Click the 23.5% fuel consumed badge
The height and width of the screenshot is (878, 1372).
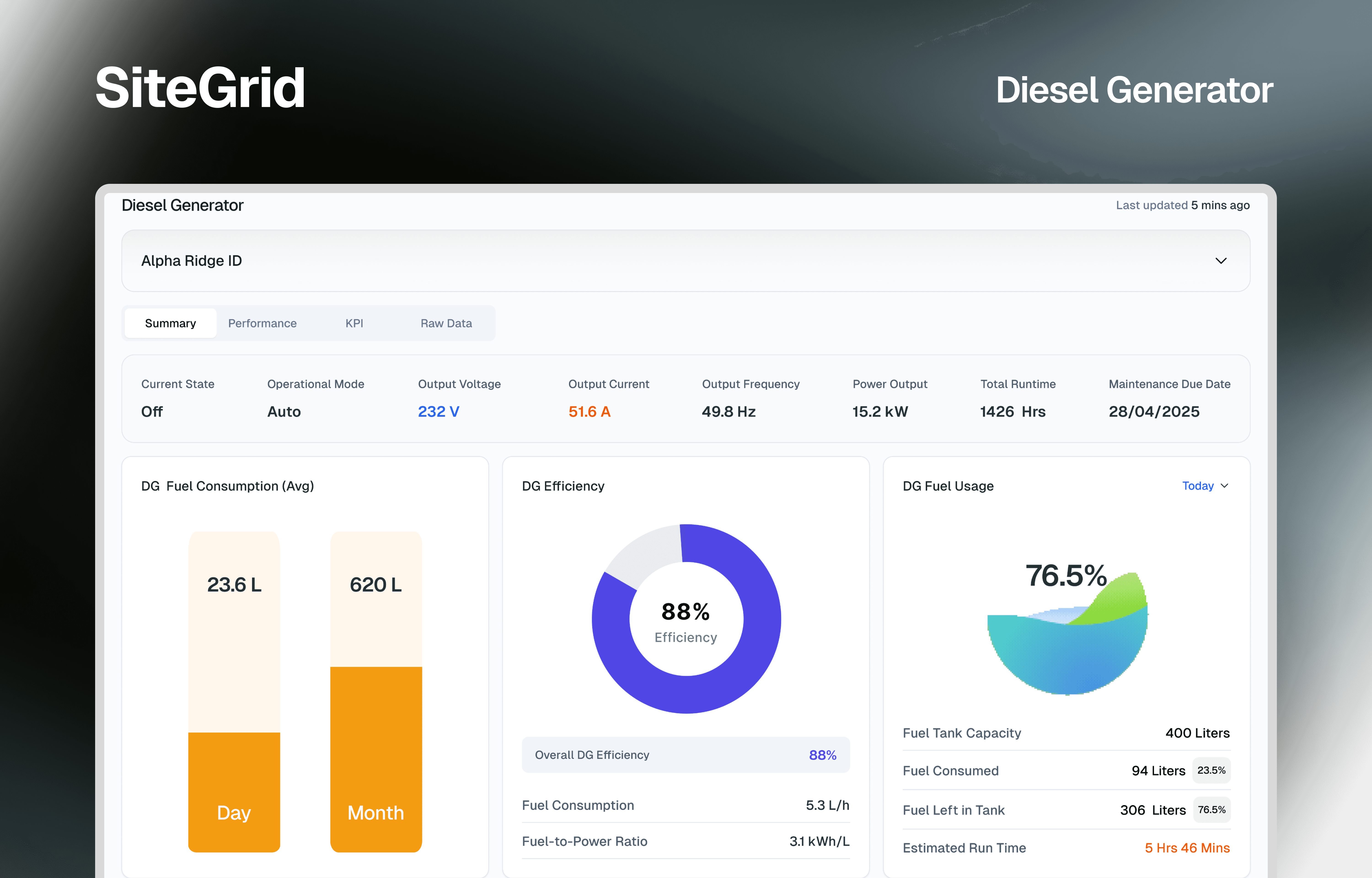pos(1211,770)
